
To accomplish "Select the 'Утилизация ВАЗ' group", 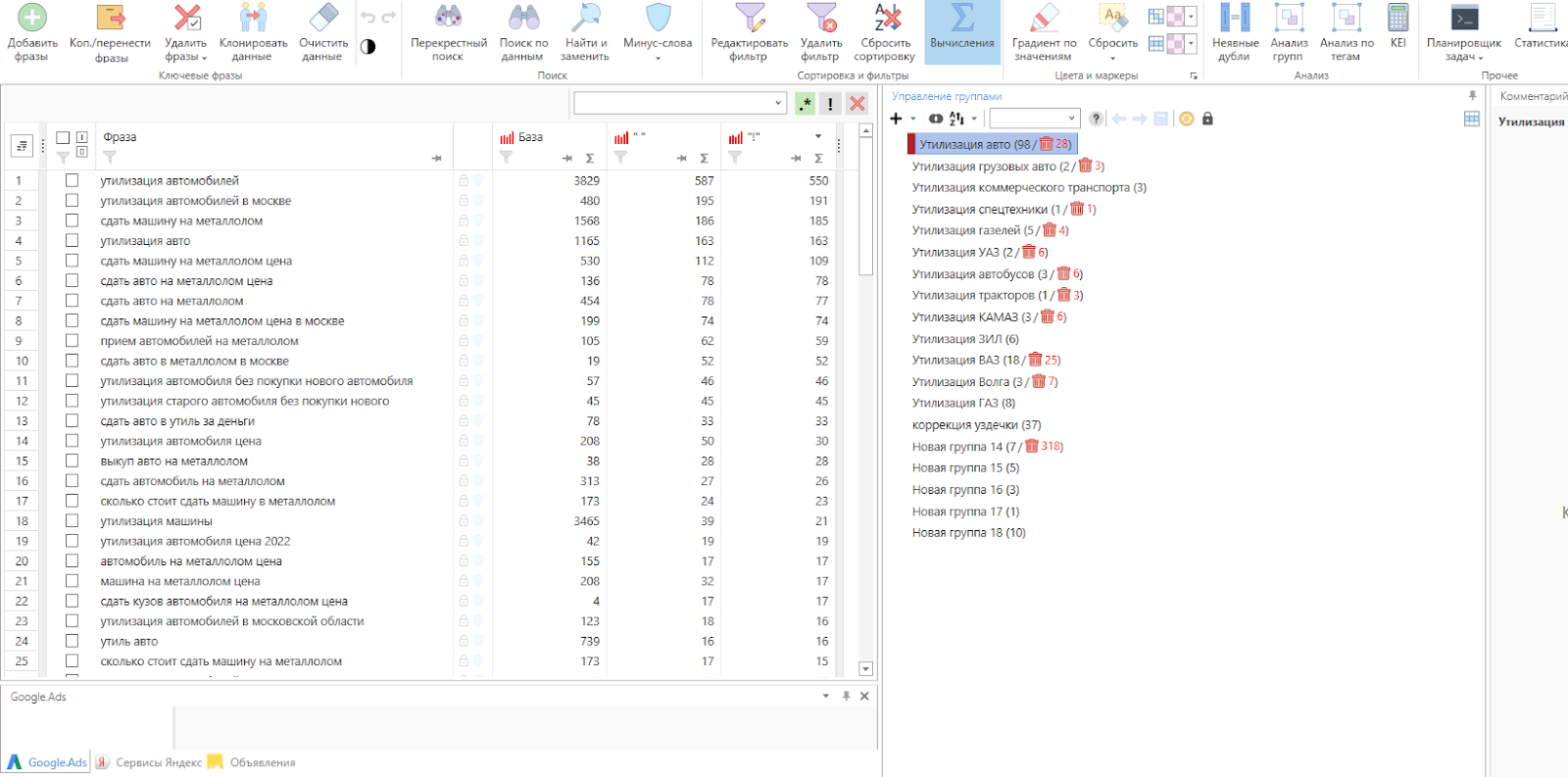I will 955,360.
